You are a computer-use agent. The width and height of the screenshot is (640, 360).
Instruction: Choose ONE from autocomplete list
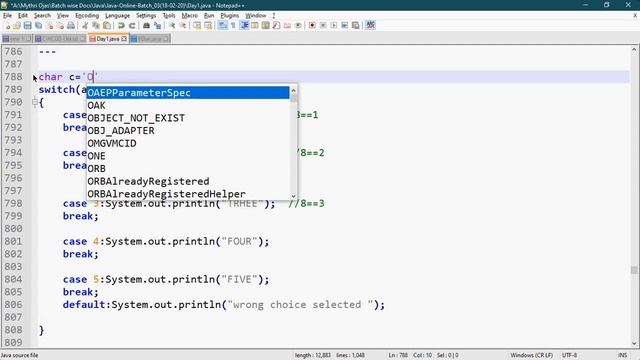pyautogui.click(x=188, y=156)
